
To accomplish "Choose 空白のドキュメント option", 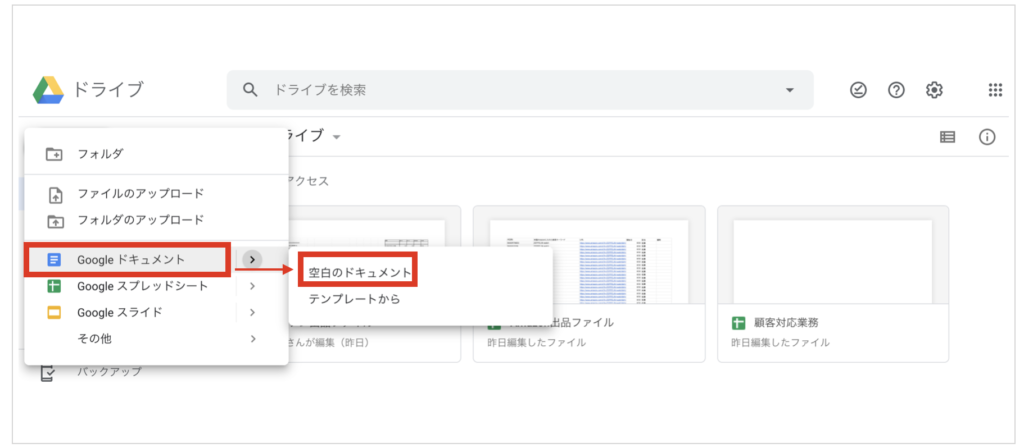I will coord(358,272).
